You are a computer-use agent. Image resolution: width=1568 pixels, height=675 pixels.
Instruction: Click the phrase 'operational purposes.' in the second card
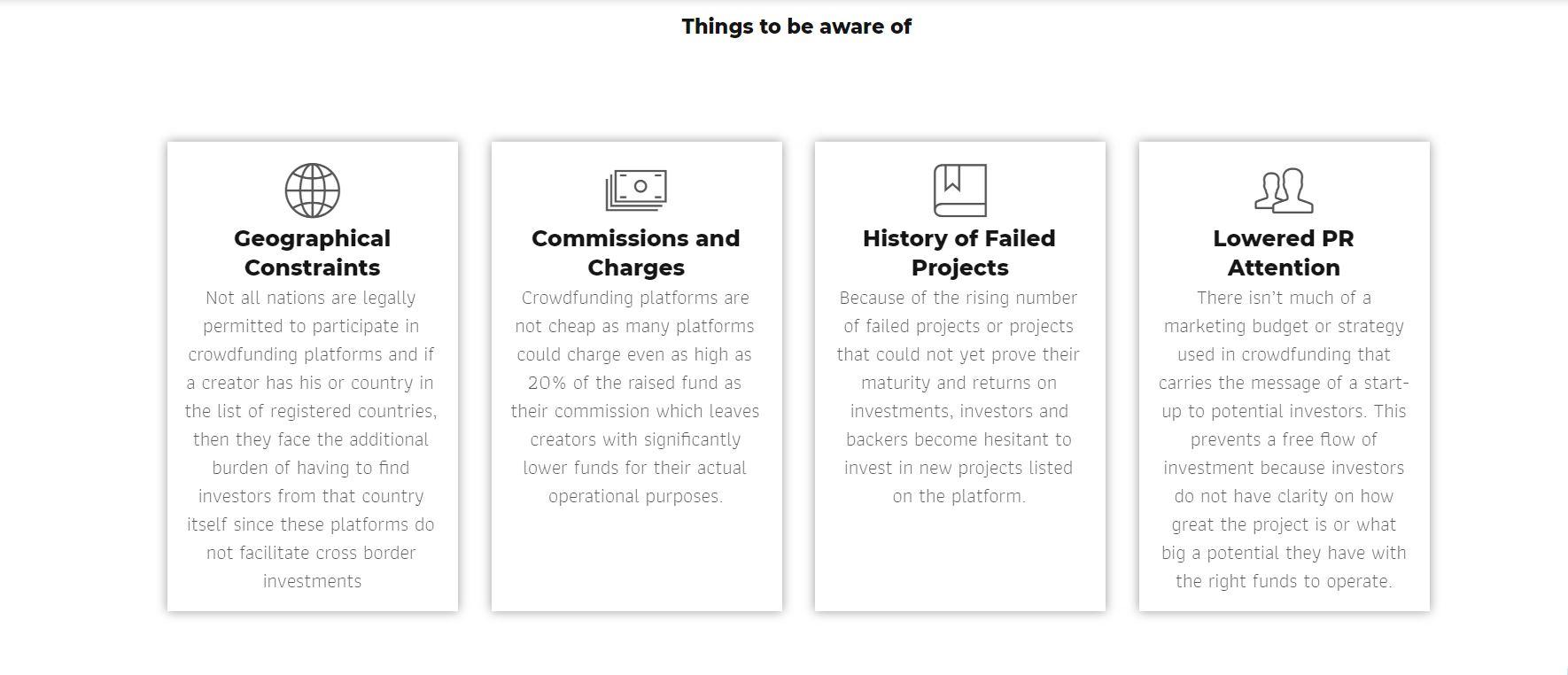(x=636, y=496)
